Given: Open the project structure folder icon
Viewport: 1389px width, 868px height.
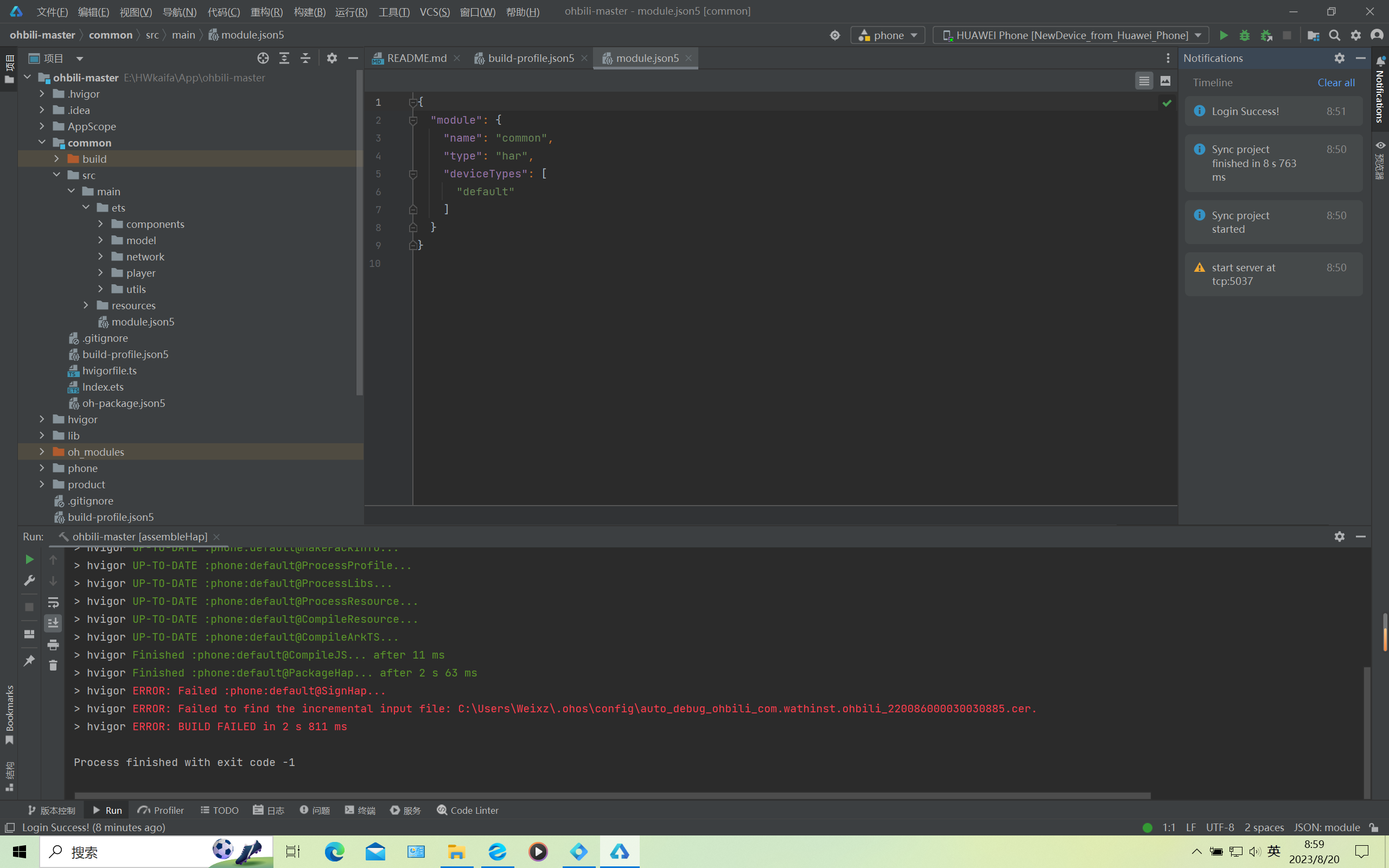Looking at the screenshot, I should (1313, 36).
